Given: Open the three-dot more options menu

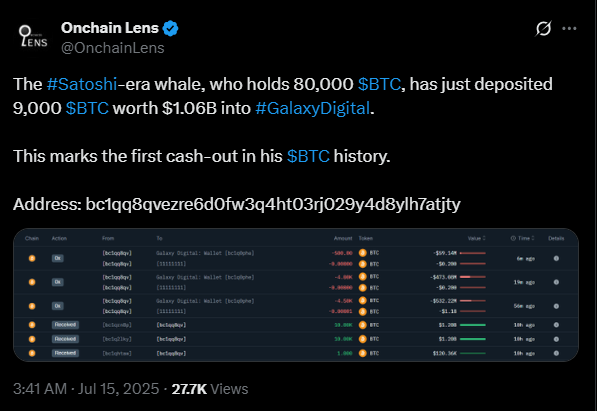Looking at the screenshot, I should pos(569,29).
